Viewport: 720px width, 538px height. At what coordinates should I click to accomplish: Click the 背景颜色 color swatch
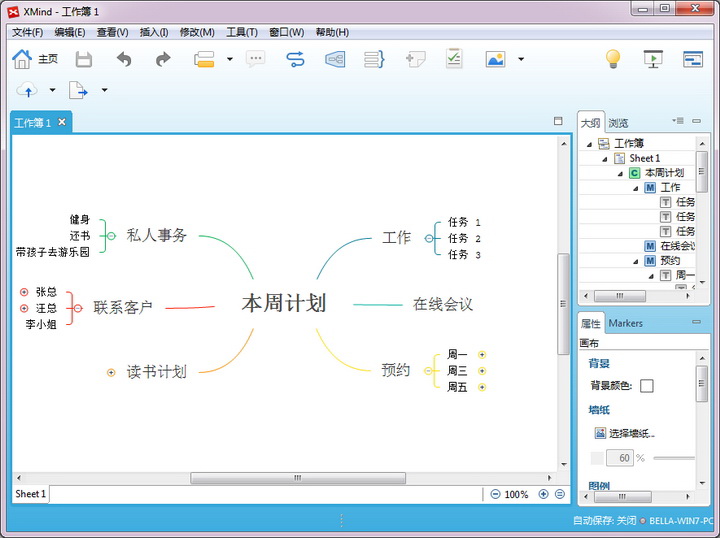tap(647, 386)
